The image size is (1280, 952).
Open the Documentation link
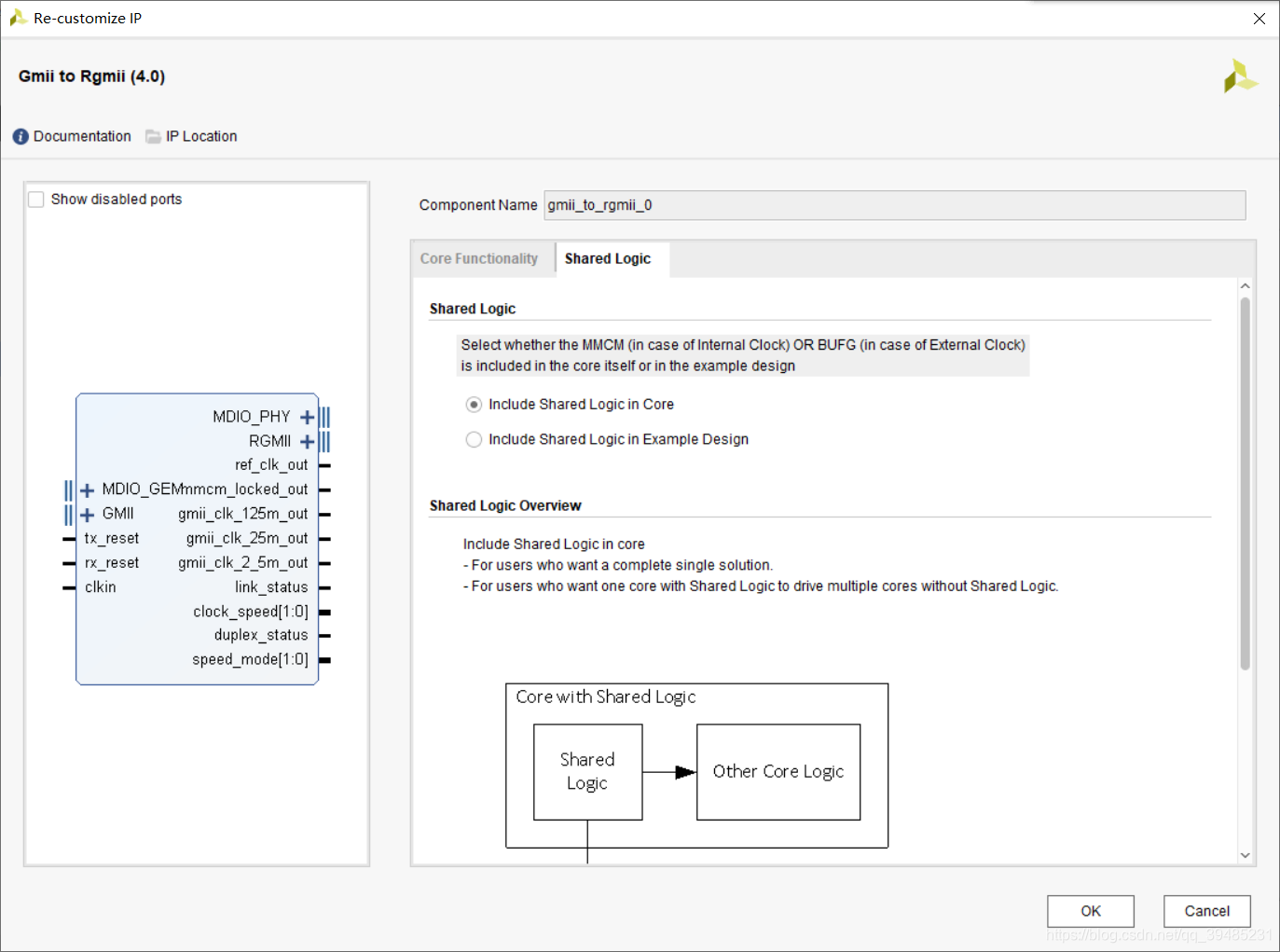pos(82,136)
